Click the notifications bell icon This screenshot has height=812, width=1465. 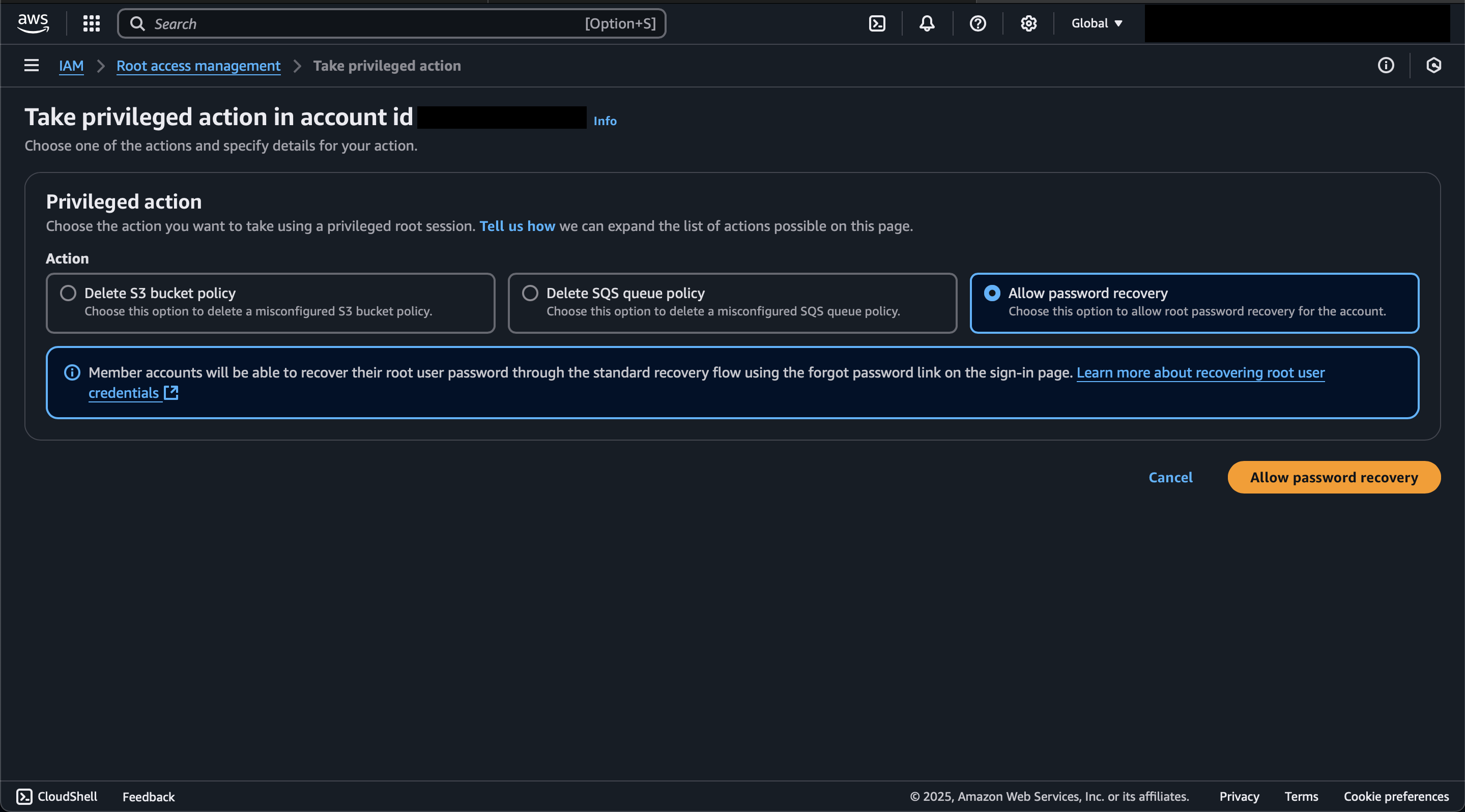(x=926, y=22)
